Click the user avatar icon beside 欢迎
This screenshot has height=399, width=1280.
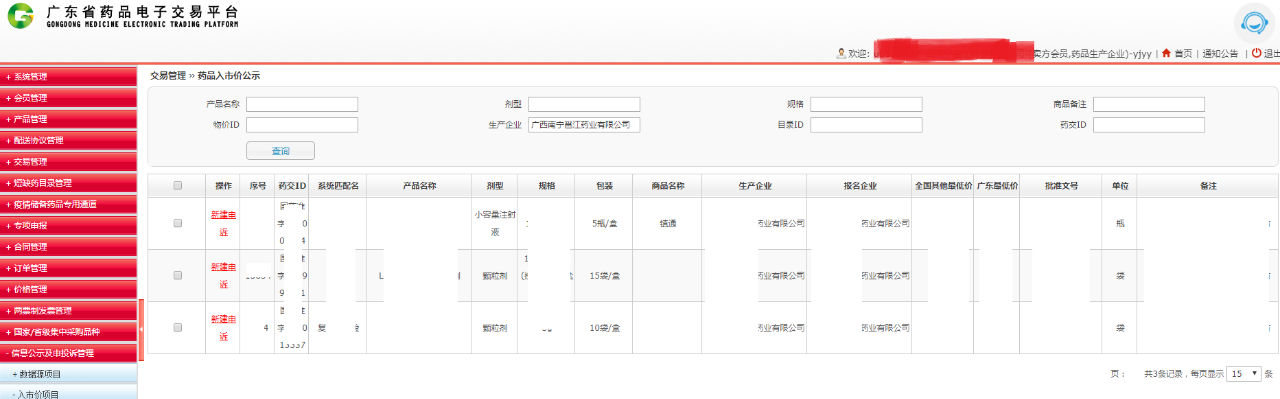(841, 53)
